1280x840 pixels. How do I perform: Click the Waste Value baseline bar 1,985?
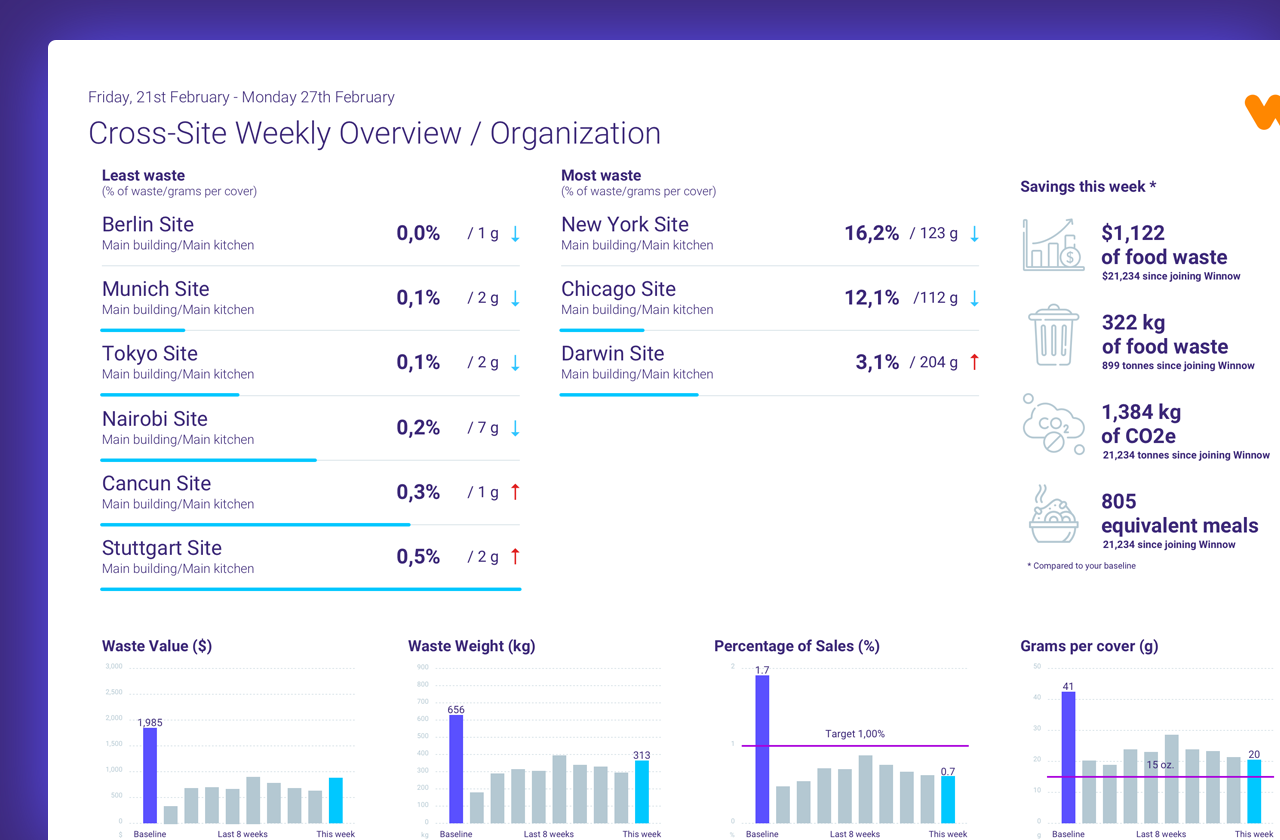[150, 774]
